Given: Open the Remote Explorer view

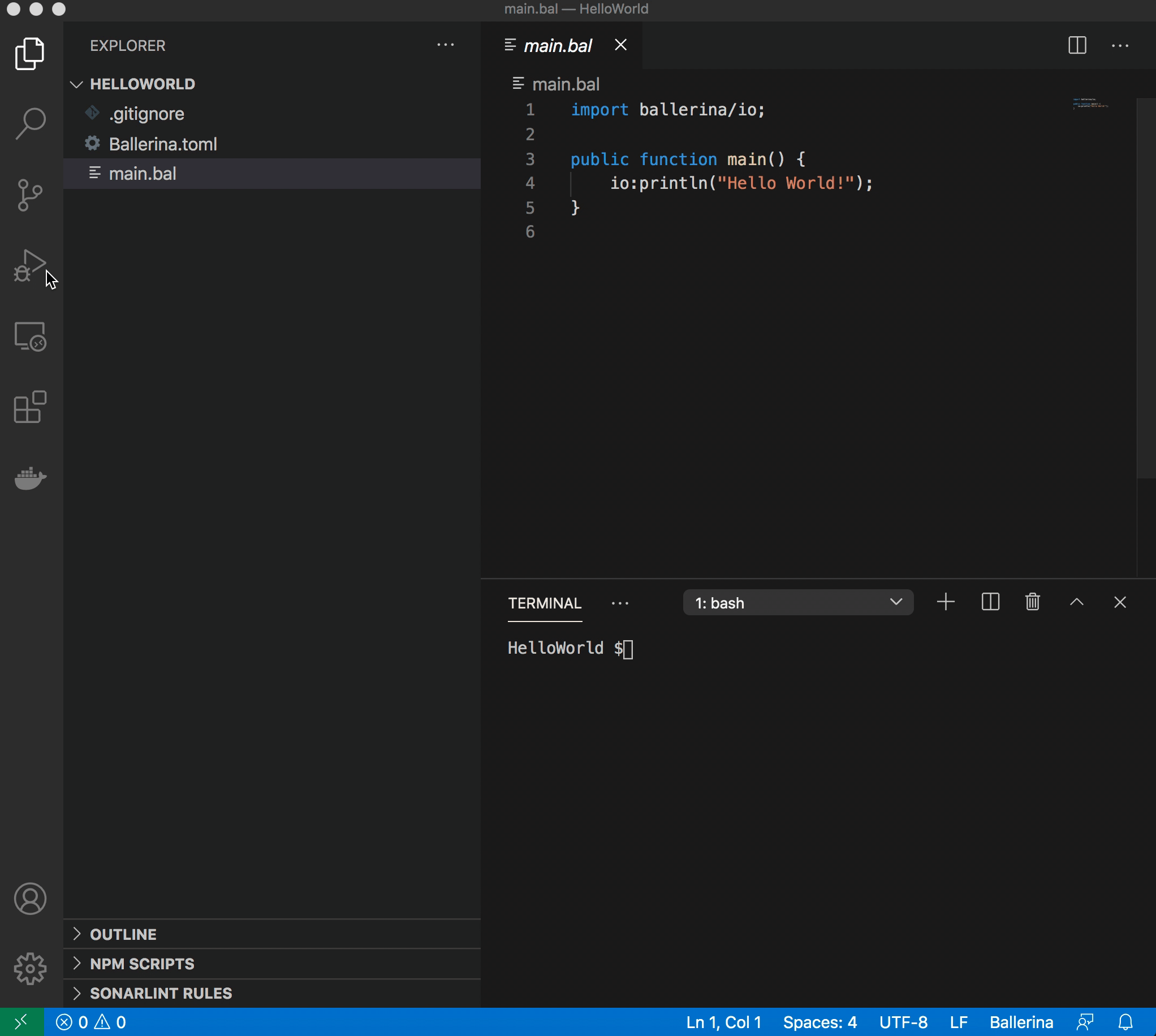Looking at the screenshot, I should click(30, 336).
